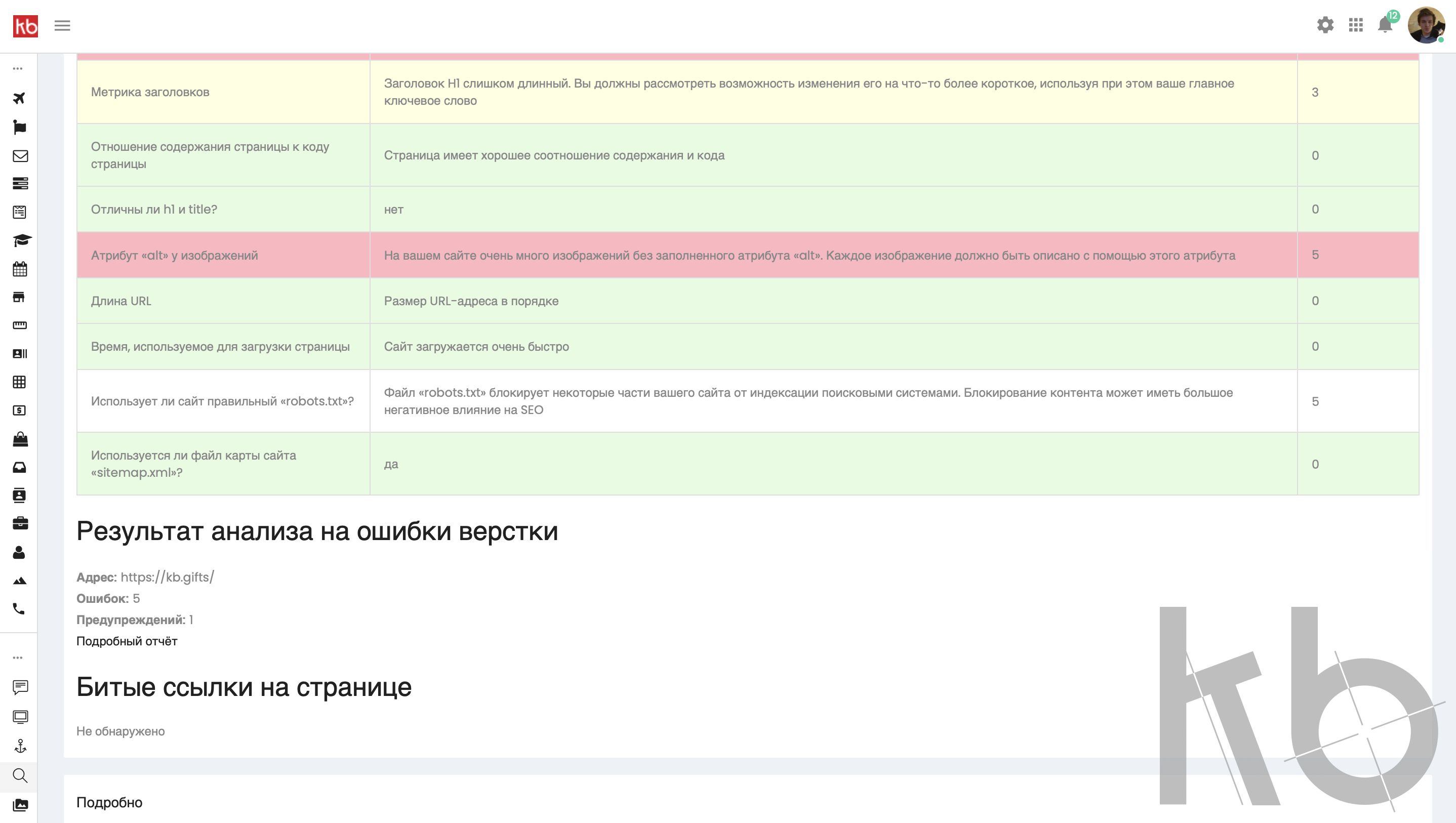Open the settings gear icon
The image size is (1456, 823).
click(1325, 25)
